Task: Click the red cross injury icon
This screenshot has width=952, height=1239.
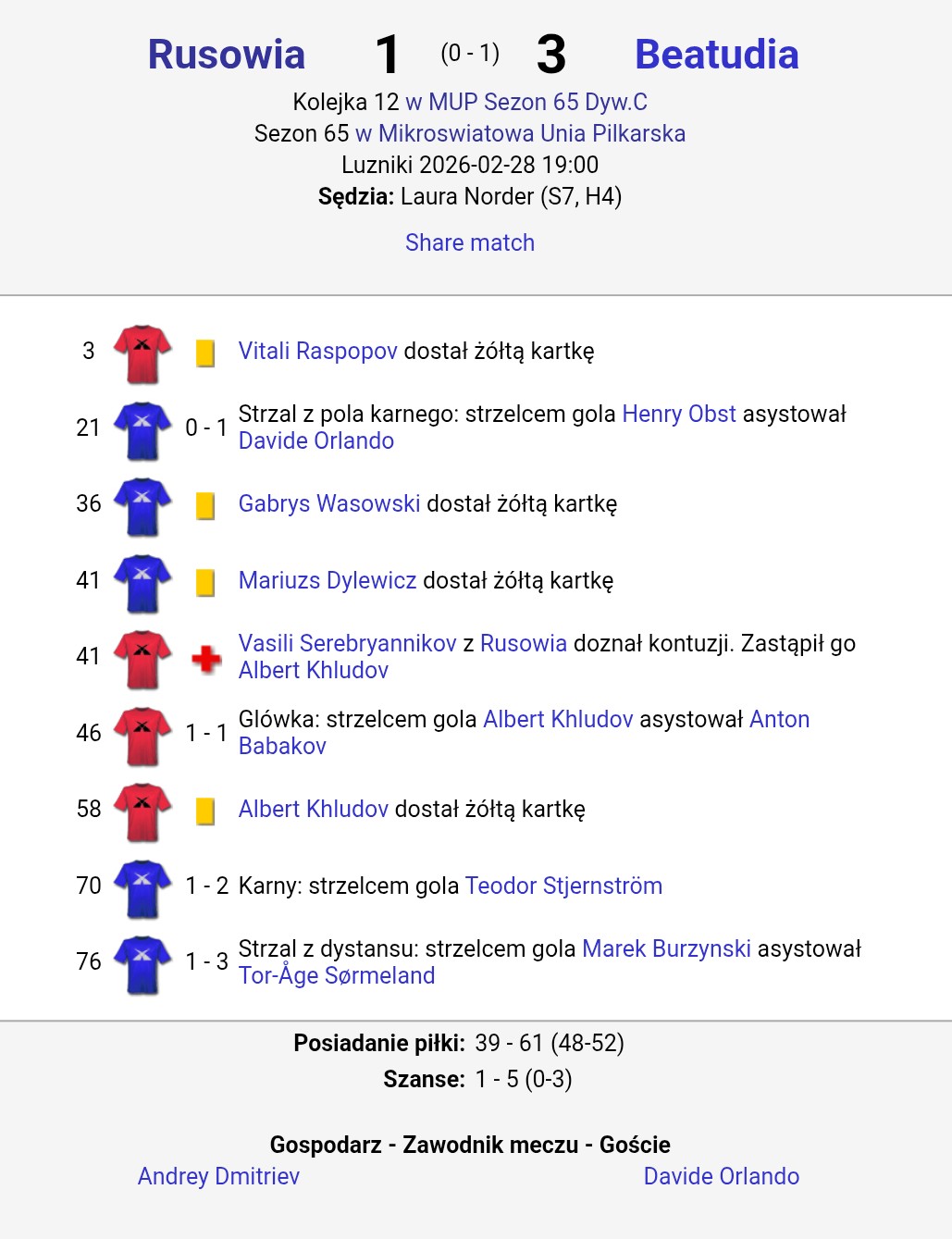Action: click(x=205, y=659)
